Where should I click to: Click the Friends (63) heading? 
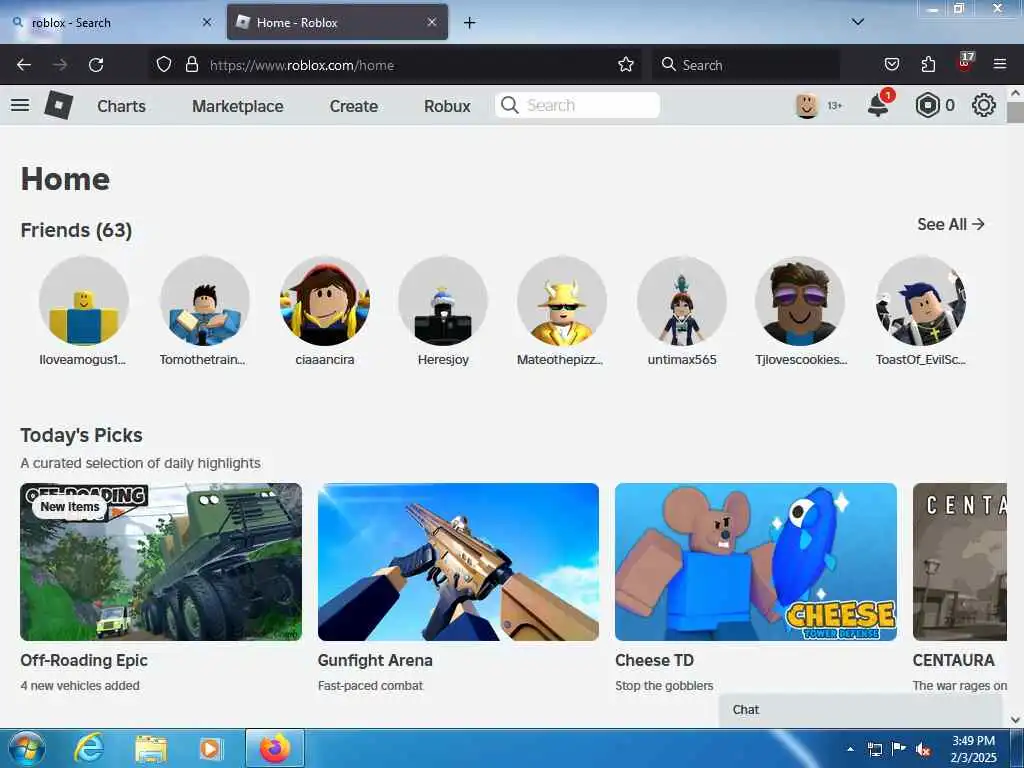(x=76, y=230)
